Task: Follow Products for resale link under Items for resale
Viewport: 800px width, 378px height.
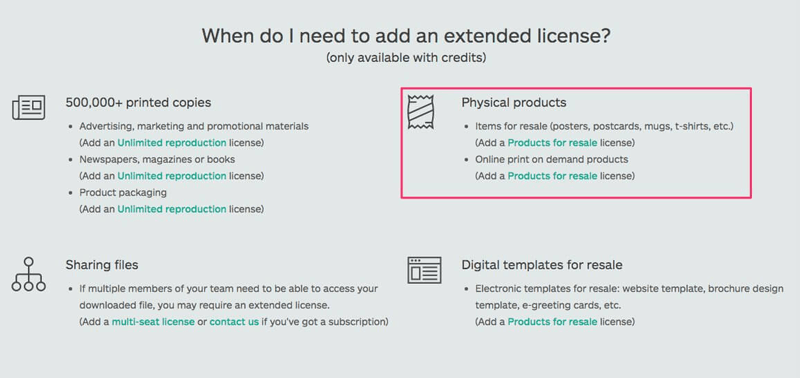Action: pos(553,142)
